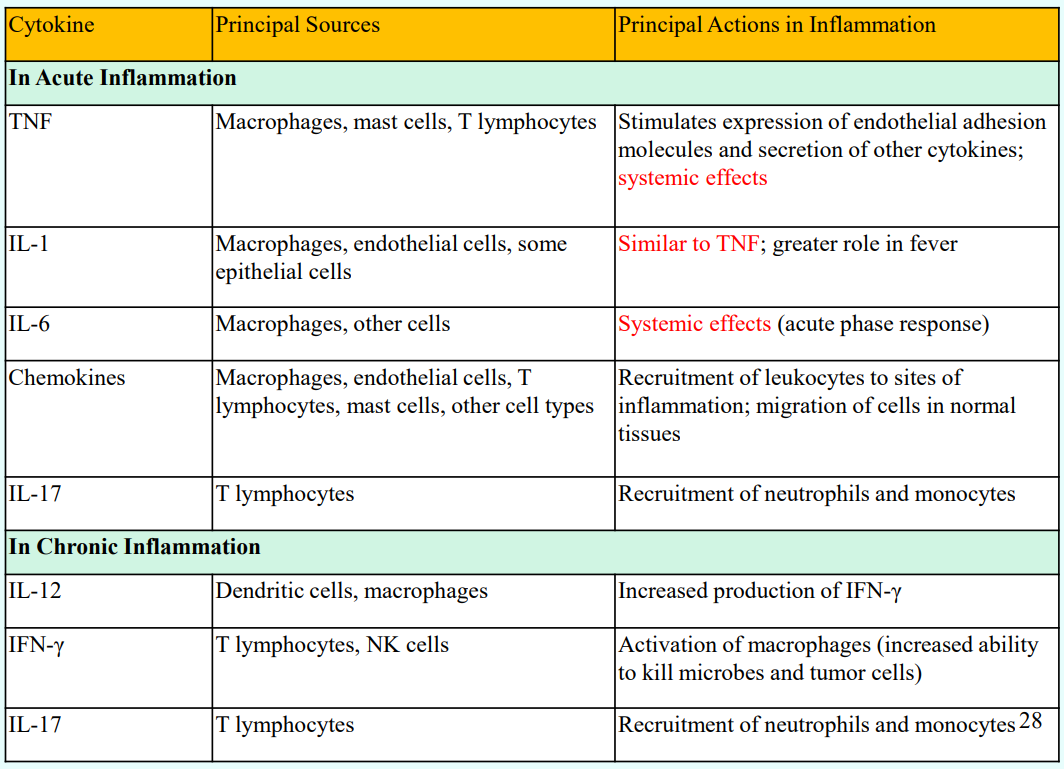The height and width of the screenshot is (769, 1064).
Task: Select the Chemokines cytokine cell
Action: click(x=66, y=379)
